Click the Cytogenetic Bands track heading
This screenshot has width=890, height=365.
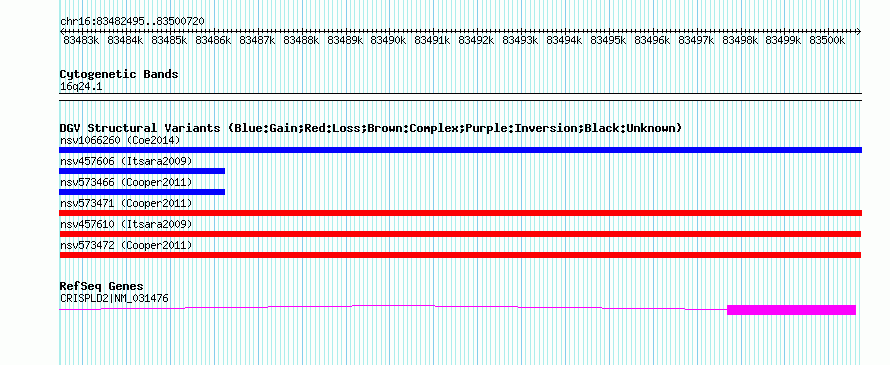pos(119,74)
